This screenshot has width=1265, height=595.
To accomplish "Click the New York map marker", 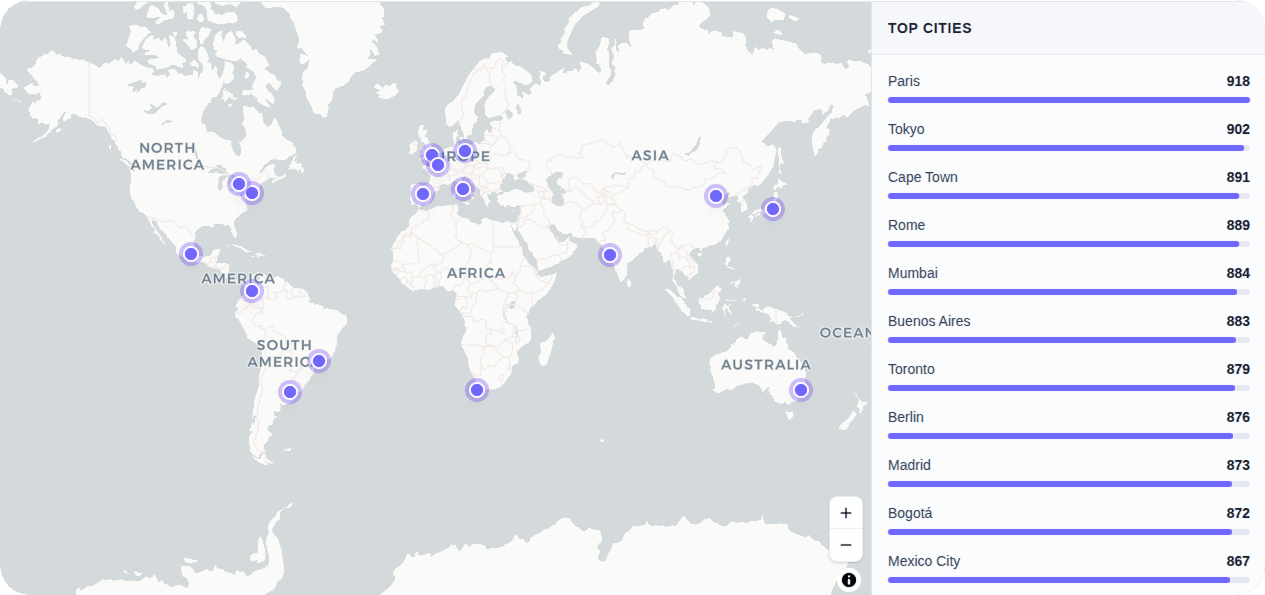I will [x=252, y=193].
